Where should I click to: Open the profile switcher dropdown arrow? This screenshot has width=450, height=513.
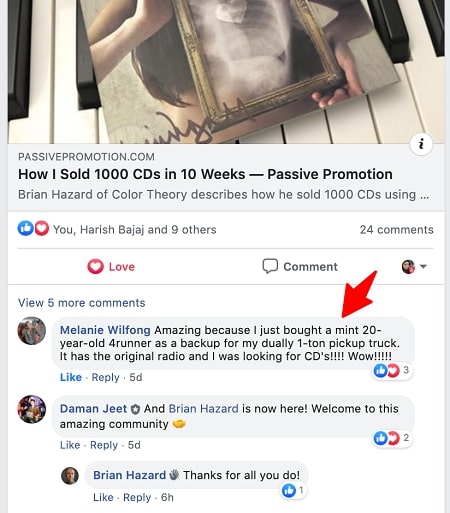coord(423,266)
